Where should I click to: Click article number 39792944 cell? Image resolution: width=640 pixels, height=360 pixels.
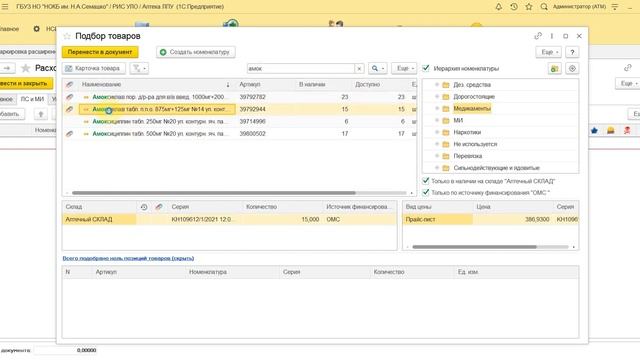tap(252, 109)
